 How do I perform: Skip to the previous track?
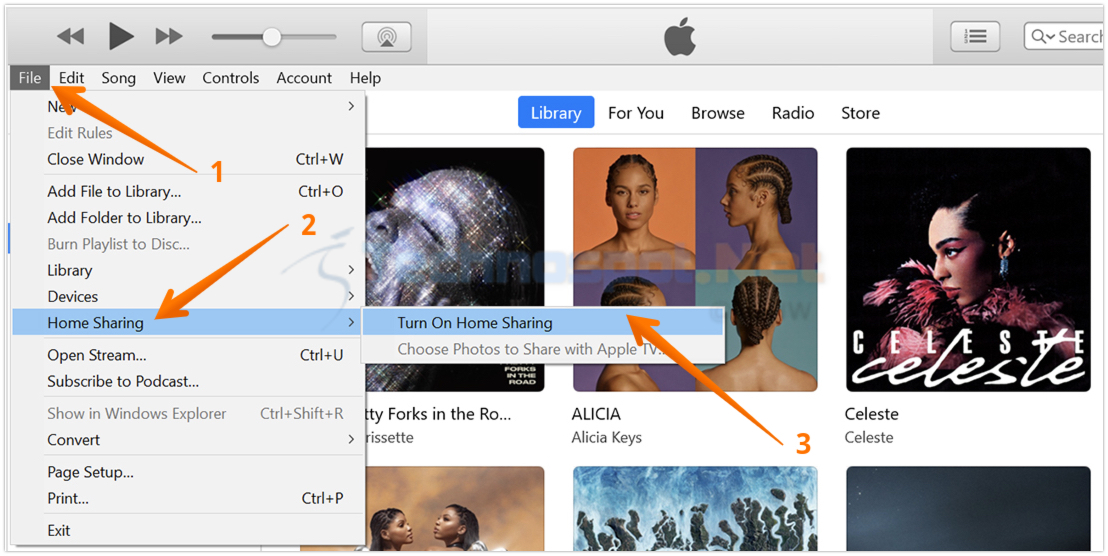(71, 37)
